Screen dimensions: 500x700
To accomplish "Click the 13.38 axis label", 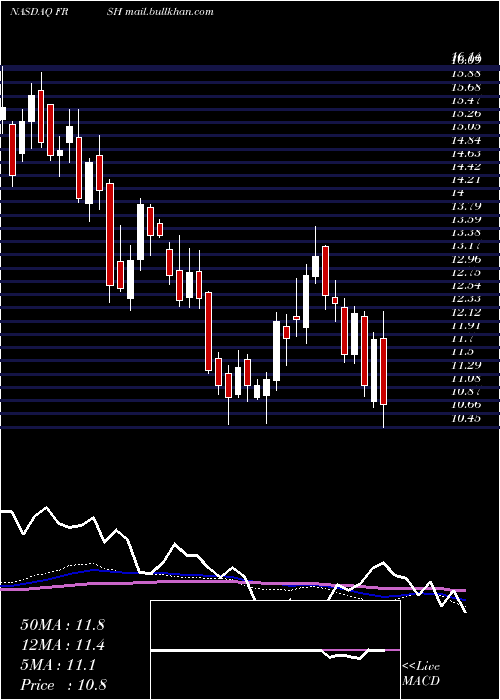I will [x=466, y=232].
